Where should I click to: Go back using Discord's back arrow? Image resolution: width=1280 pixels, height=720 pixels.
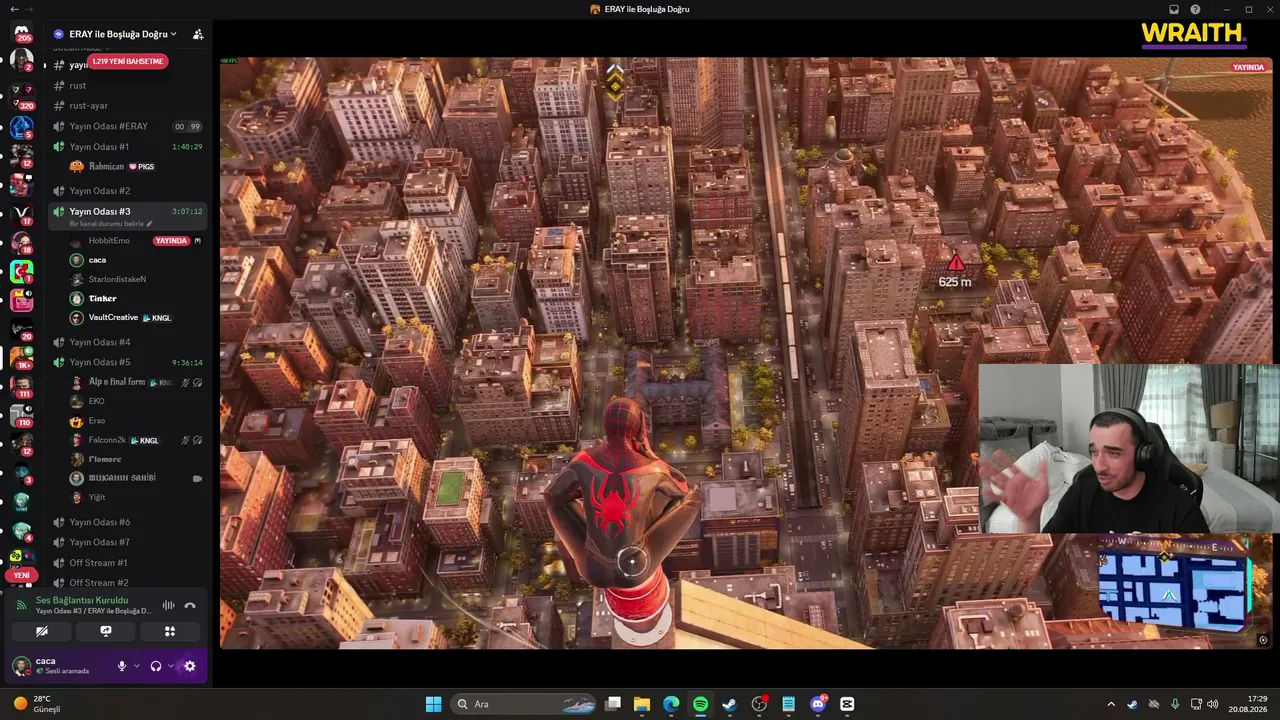coord(14,9)
